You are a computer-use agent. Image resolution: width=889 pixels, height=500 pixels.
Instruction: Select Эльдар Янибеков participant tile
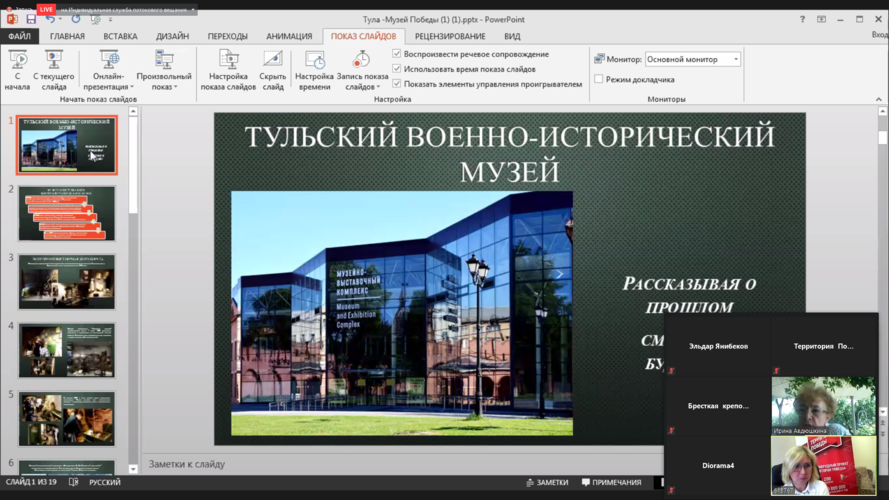point(718,346)
